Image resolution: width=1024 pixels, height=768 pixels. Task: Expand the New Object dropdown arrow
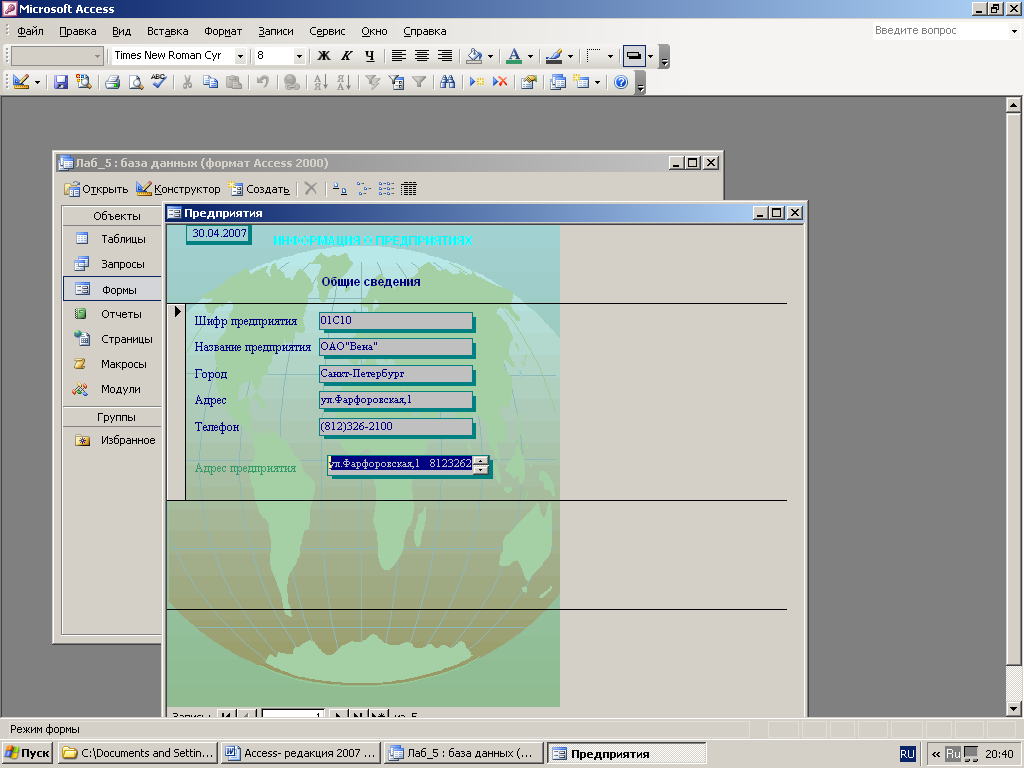tap(597, 82)
